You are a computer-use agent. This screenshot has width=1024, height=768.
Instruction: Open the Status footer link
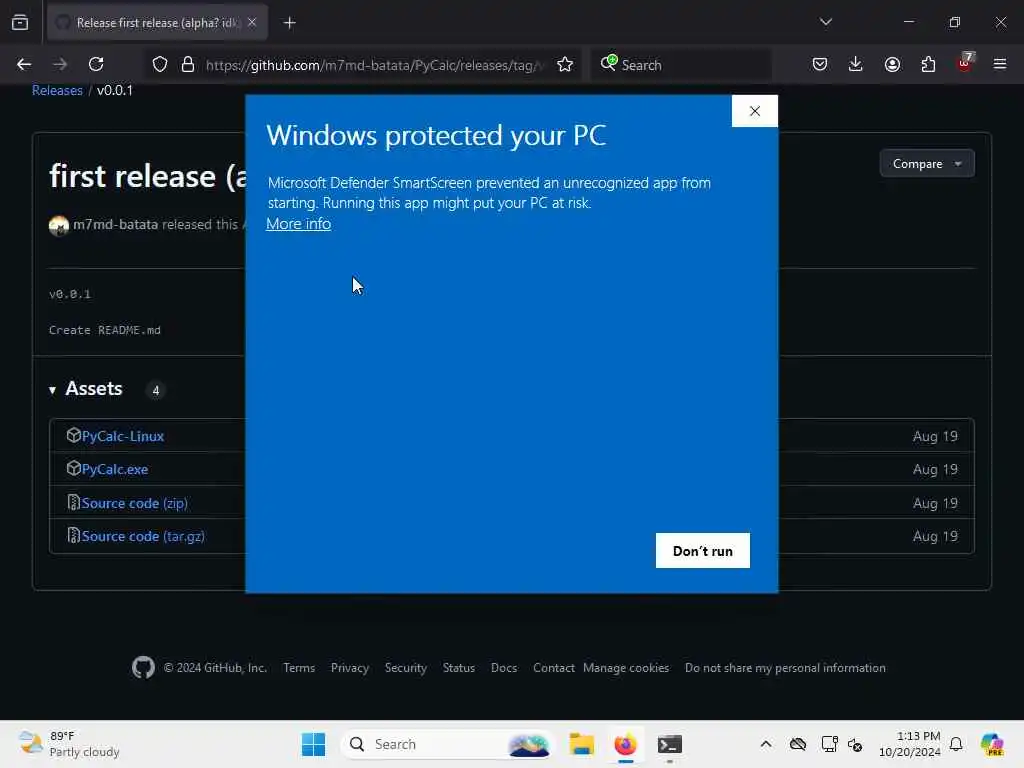coord(458,667)
